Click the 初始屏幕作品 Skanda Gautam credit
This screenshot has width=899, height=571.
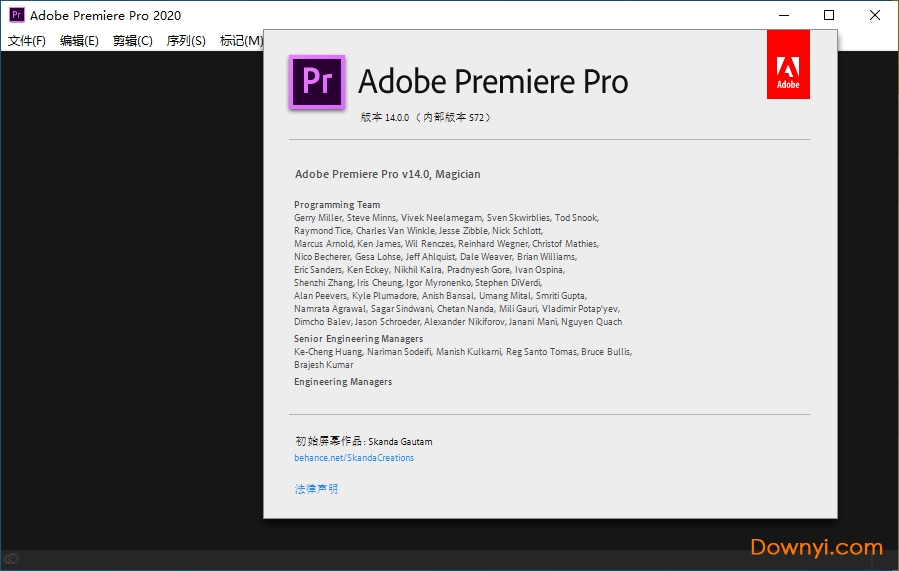click(364, 441)
